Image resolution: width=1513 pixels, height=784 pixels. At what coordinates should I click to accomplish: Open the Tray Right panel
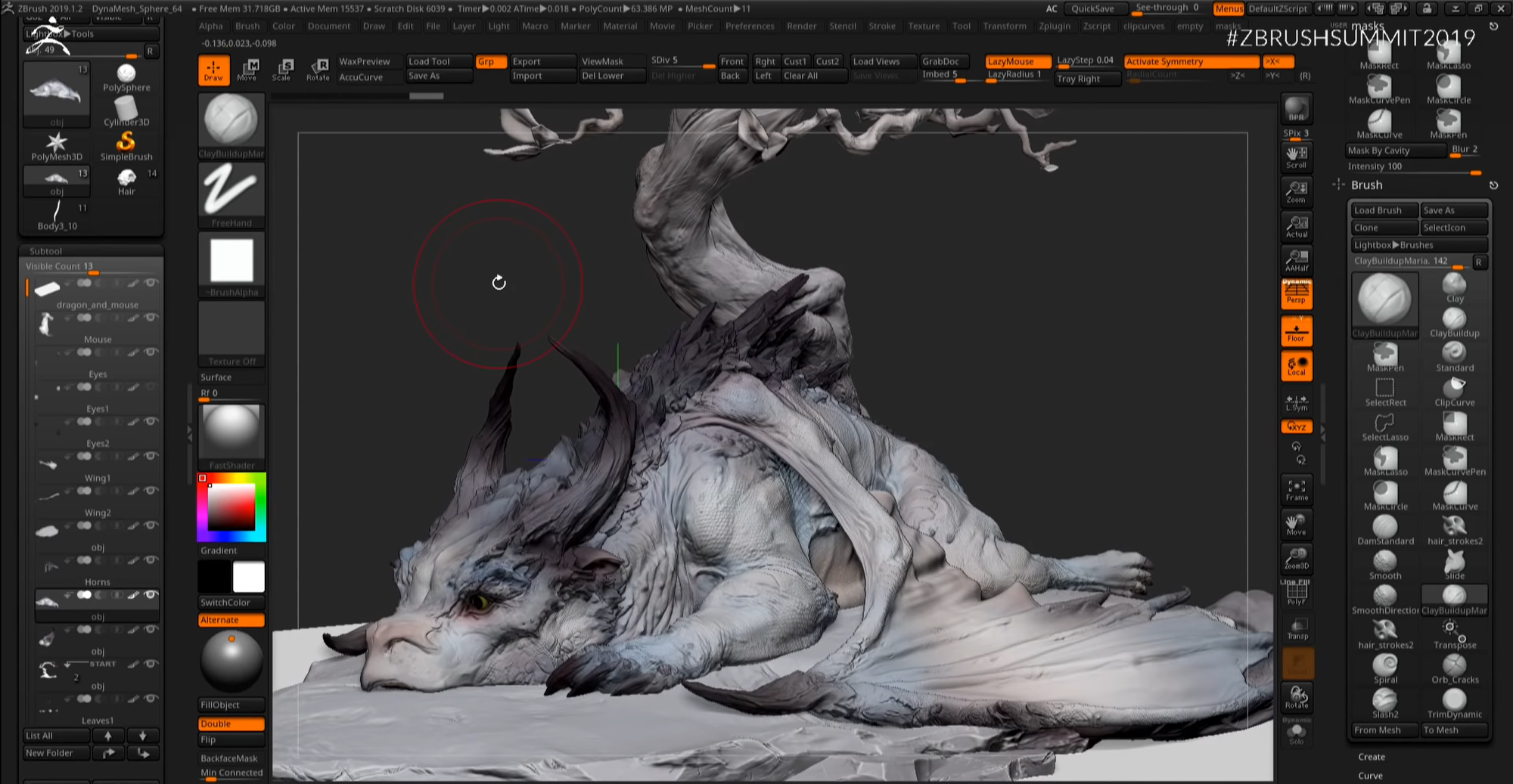pos(1086,79)
